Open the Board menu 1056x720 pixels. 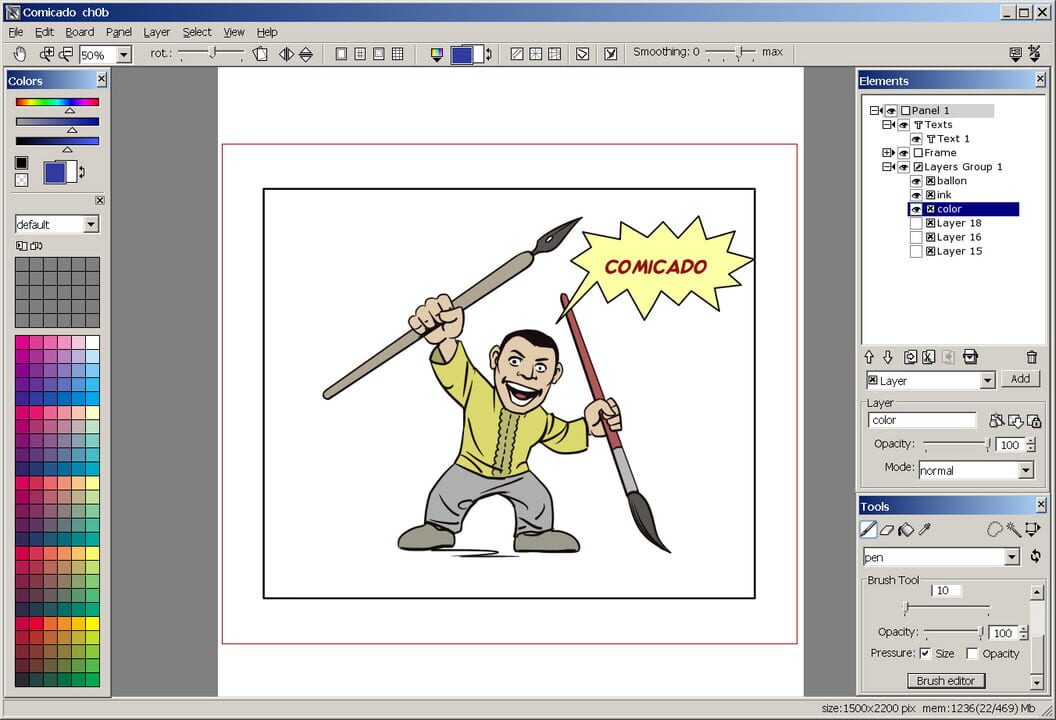pos(79,32)
